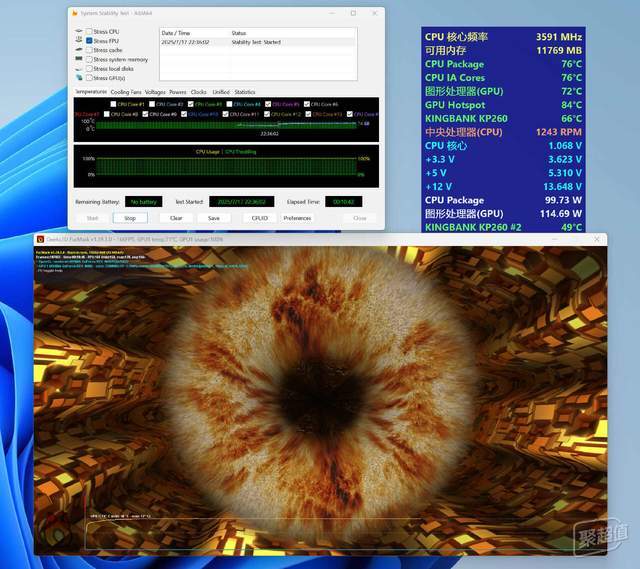Open the Unified tab
Screen dimensions: 640x569
pos(221,92)
